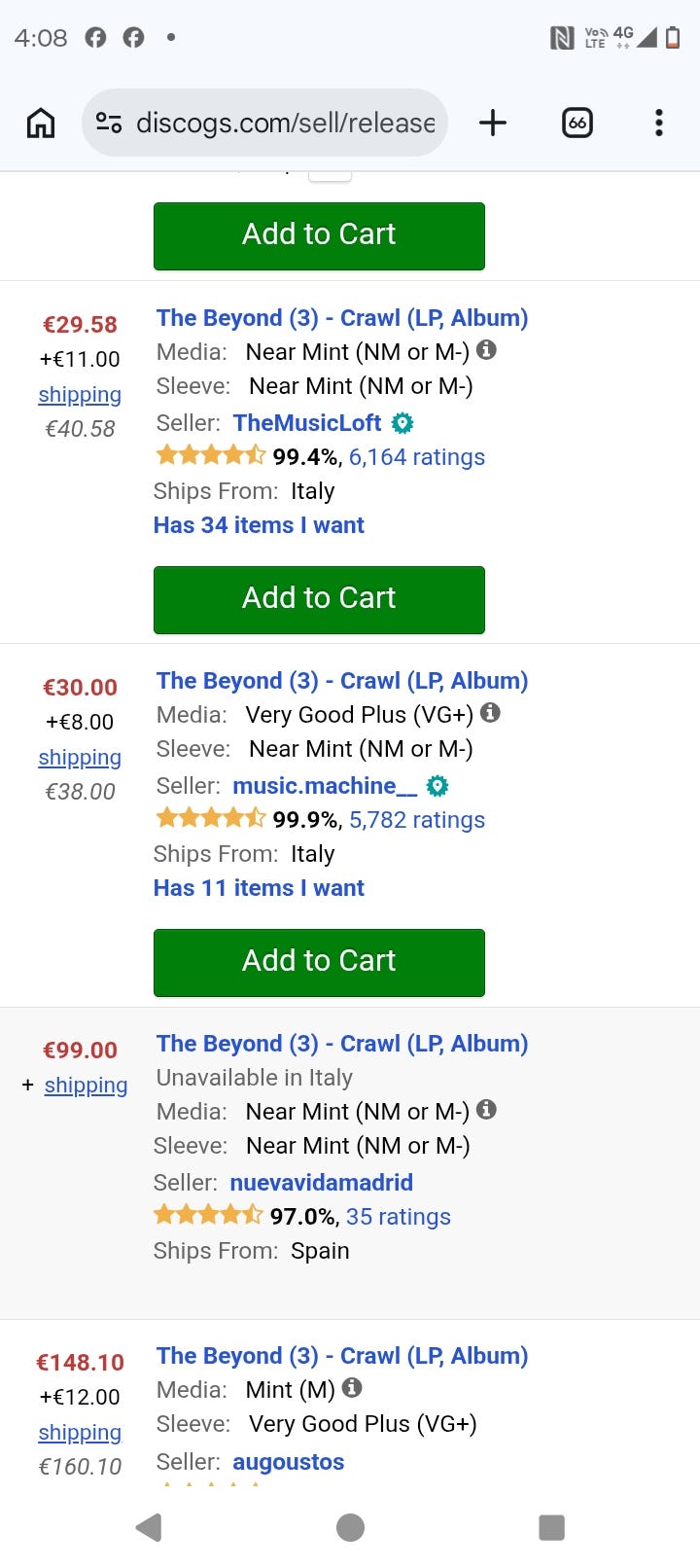View 5,782 ratings for music.machine__
The width and height of the screenshot is (700, 1568).
point(417,820)
